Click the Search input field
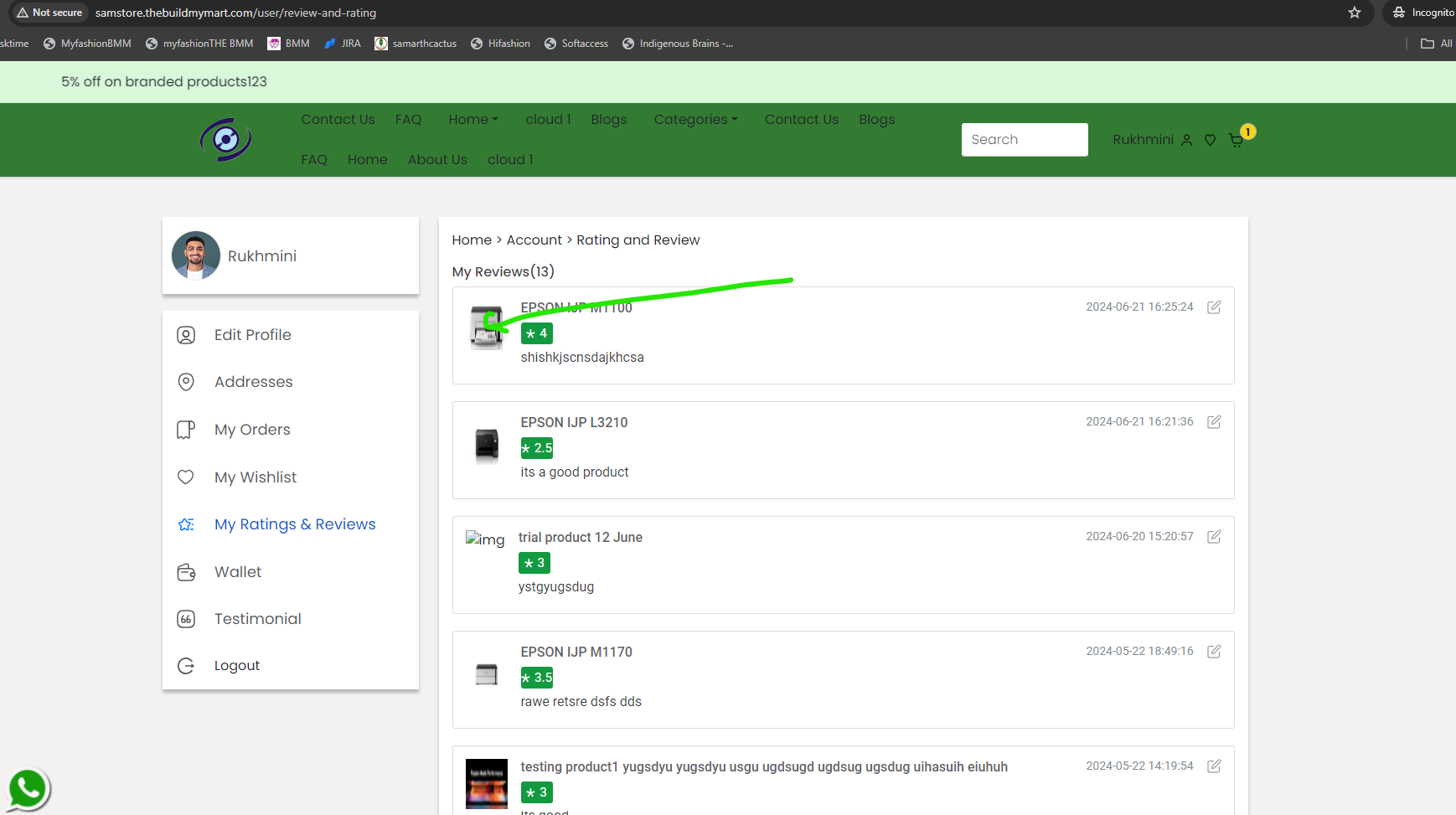This screenshot has width=1456, height=815. (1025, 140)
